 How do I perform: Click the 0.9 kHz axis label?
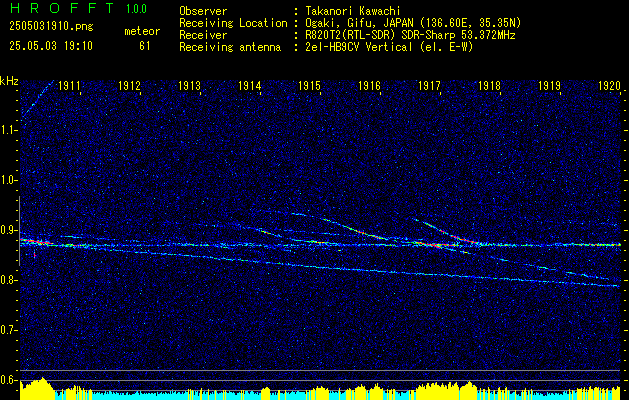(9, 230)
